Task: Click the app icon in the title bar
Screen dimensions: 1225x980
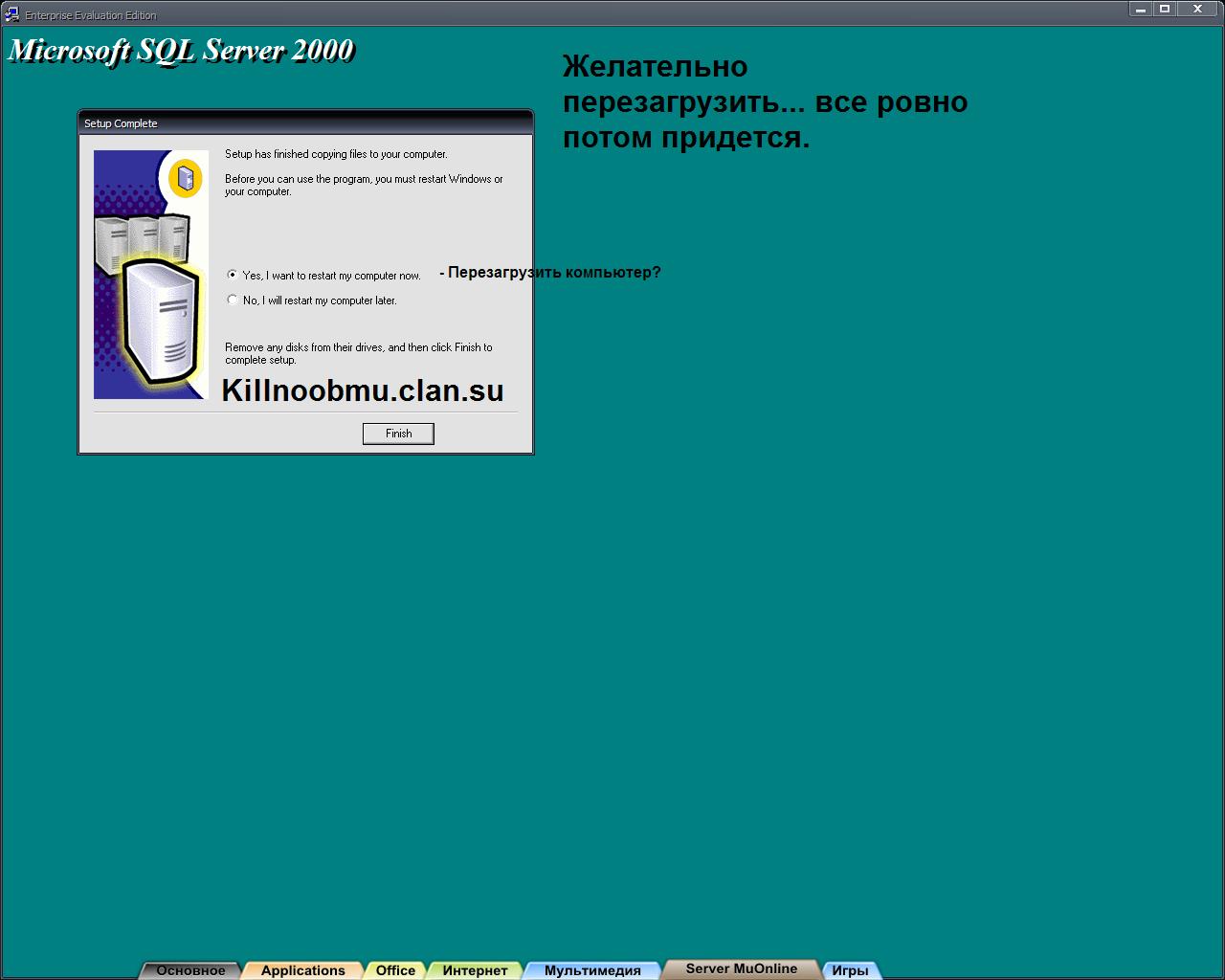Action: (11, 14)
